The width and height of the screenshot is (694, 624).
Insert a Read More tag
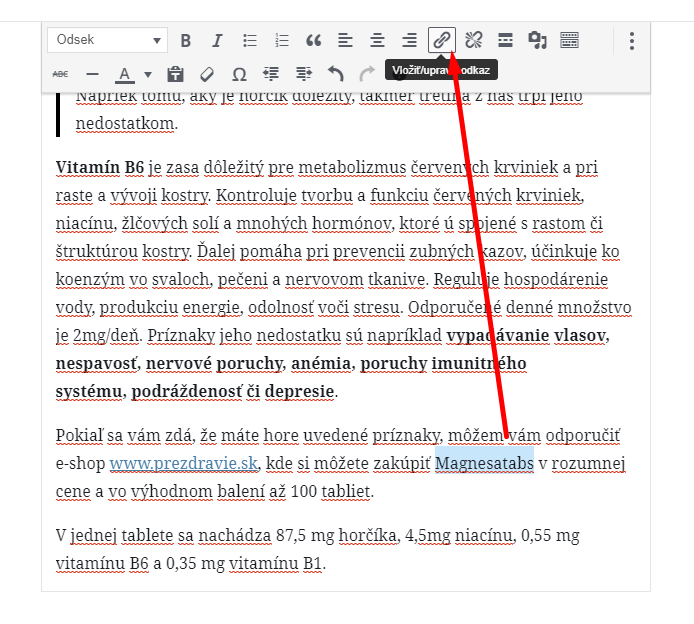[x=505, y=40]
